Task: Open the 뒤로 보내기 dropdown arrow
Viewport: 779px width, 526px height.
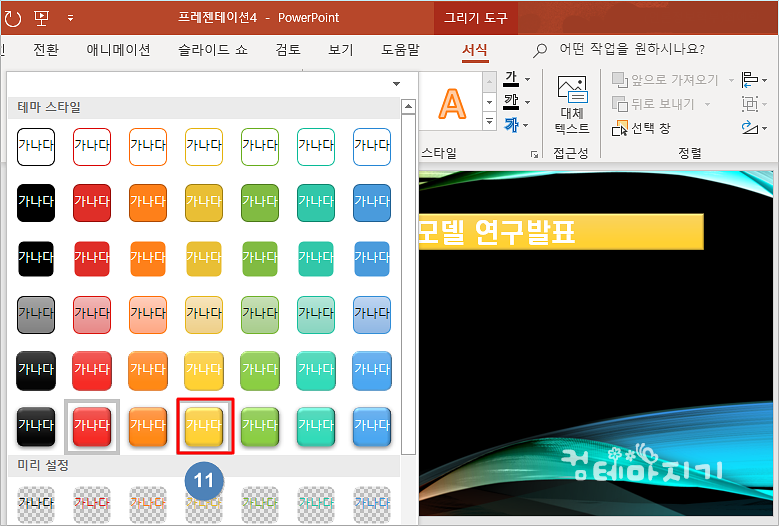Action: click(x=707, y=104)
